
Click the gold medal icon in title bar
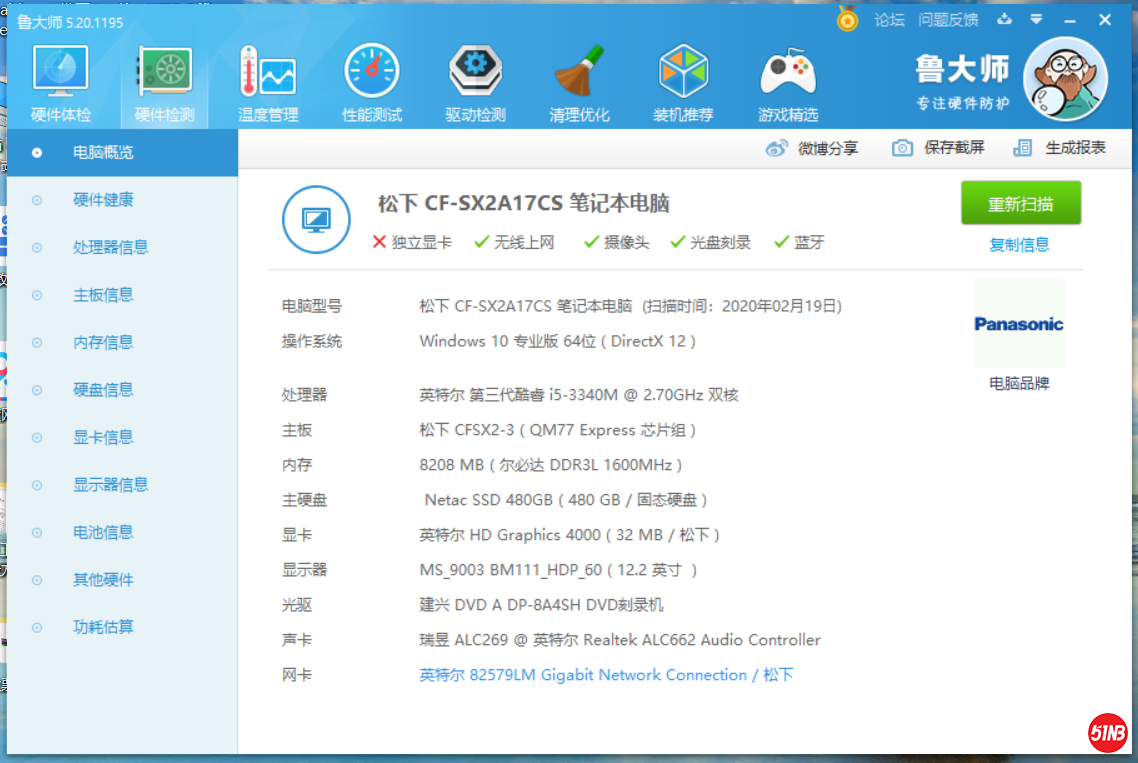pos(848,20)
